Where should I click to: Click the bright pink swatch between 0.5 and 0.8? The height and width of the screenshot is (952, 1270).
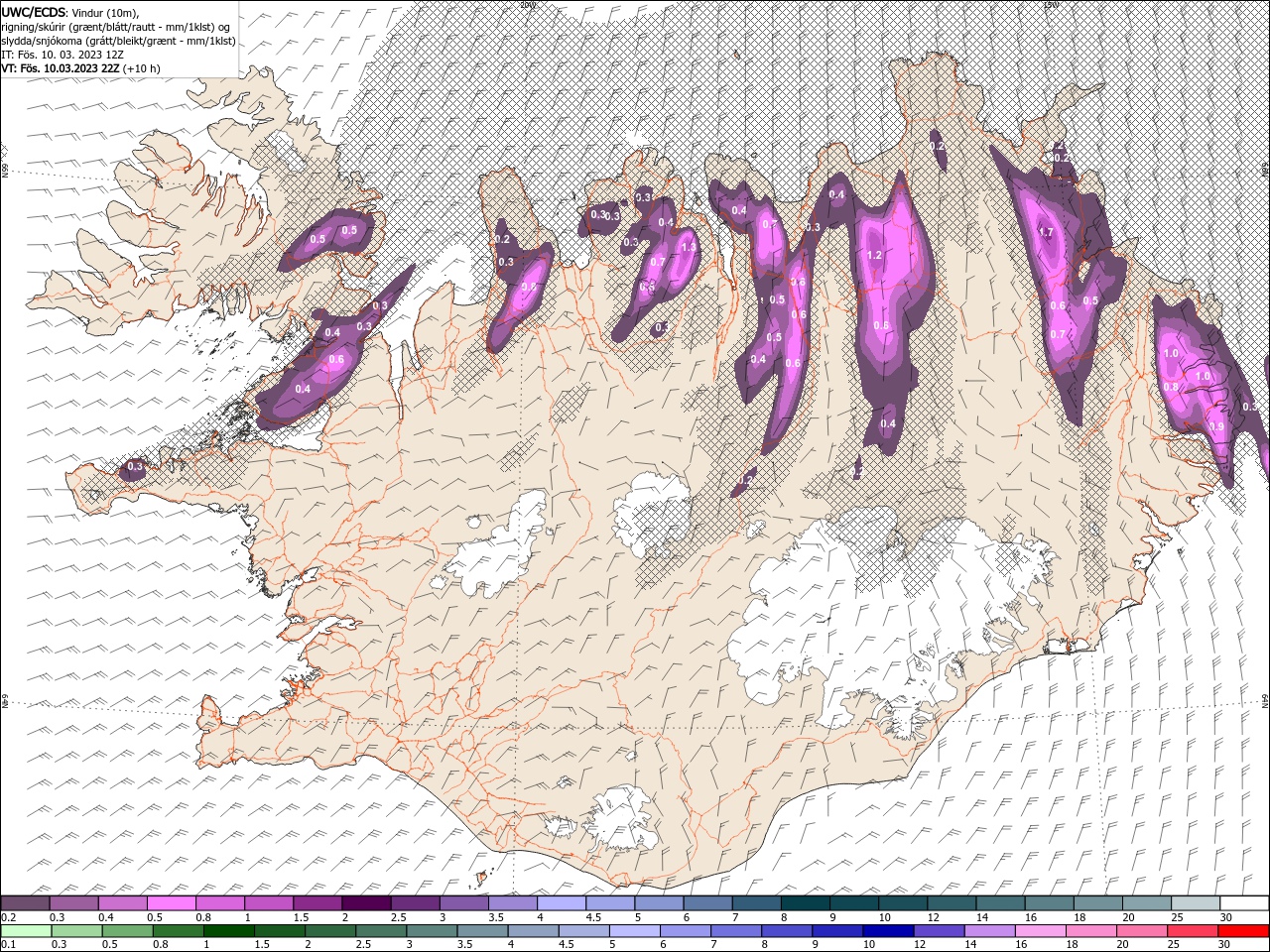[x=171, y=903]
